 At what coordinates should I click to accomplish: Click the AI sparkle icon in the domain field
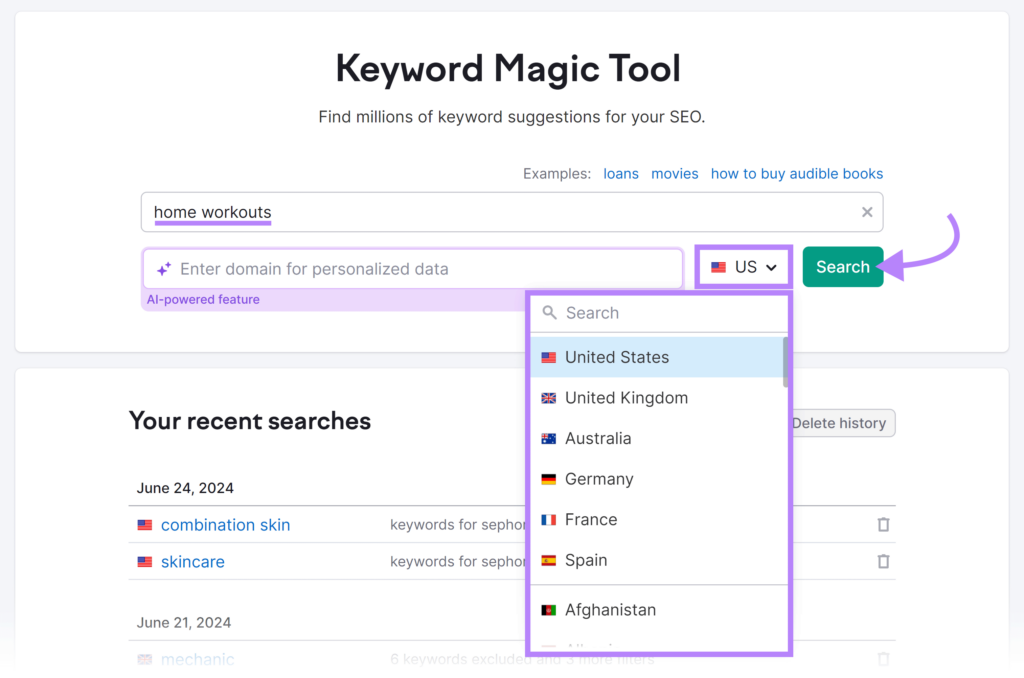tap(164, 268)
